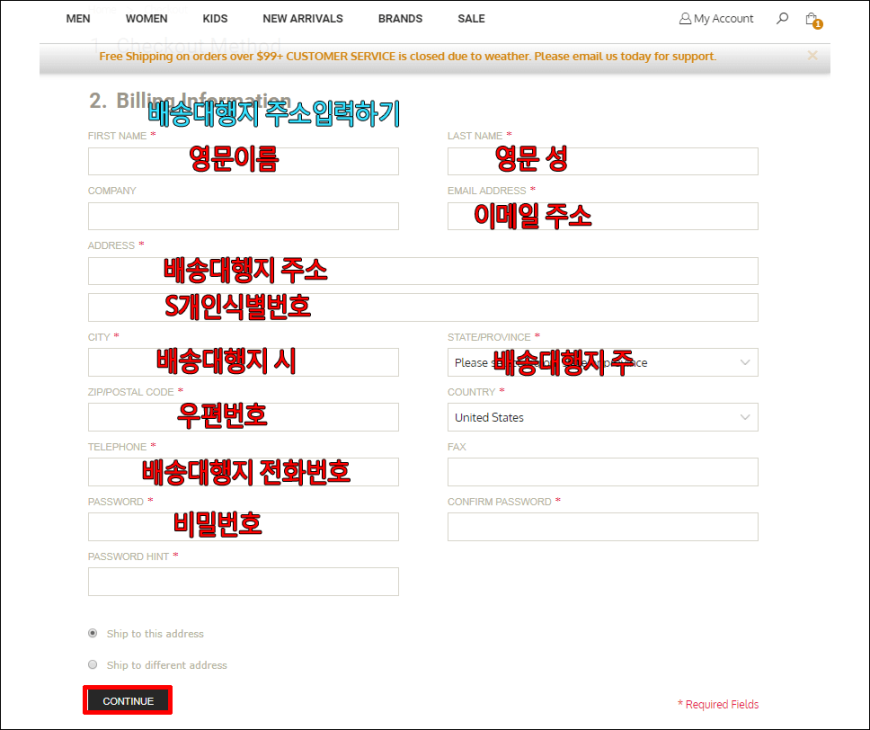Focus the first Address line field
This screenshot has width=870, height=730.
(x=423, y=271)
